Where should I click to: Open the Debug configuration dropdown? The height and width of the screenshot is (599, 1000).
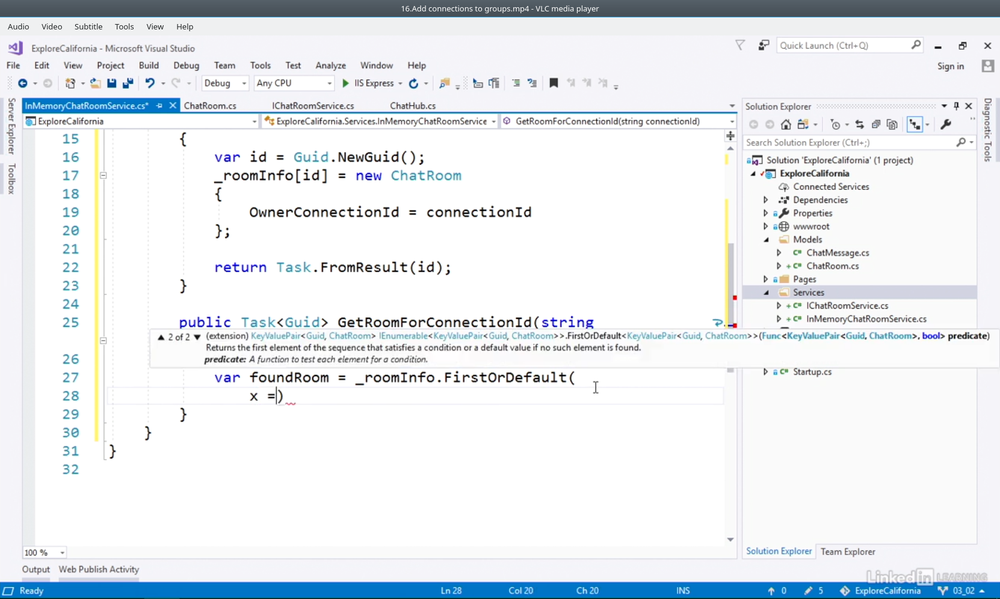(224, 84)
